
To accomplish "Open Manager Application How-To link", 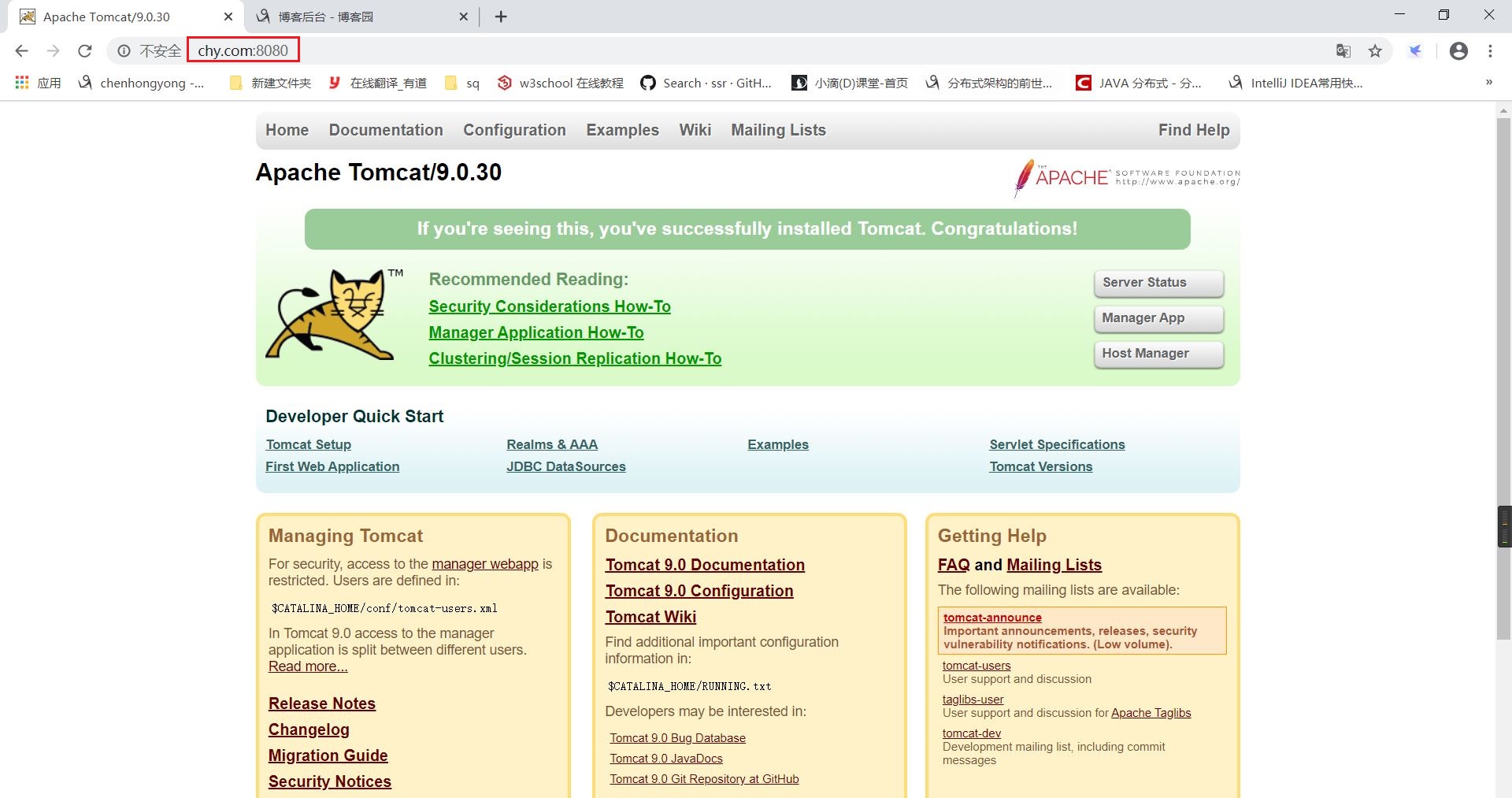I will (x=536, y=332).
